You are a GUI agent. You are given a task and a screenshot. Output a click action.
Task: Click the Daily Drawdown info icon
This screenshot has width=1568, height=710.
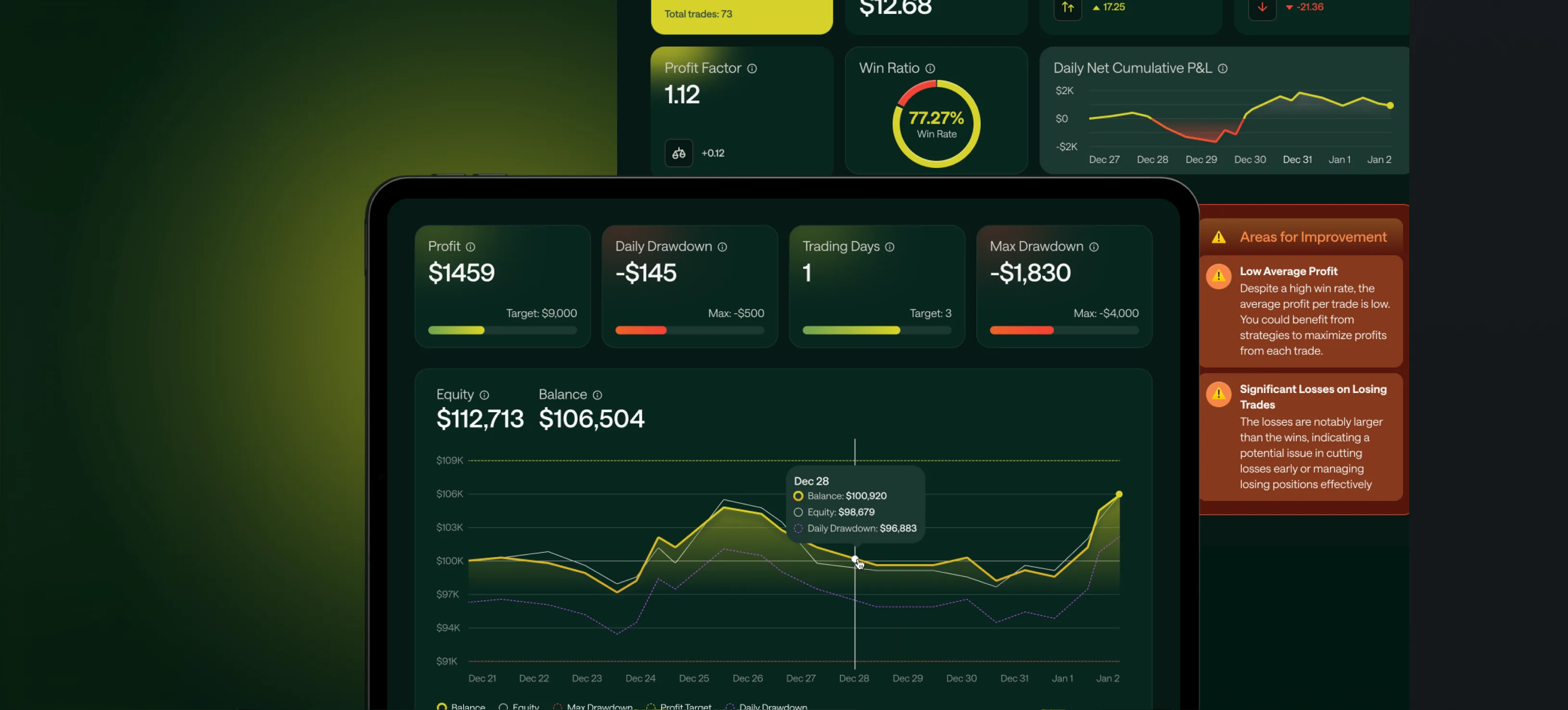(722, 247)
